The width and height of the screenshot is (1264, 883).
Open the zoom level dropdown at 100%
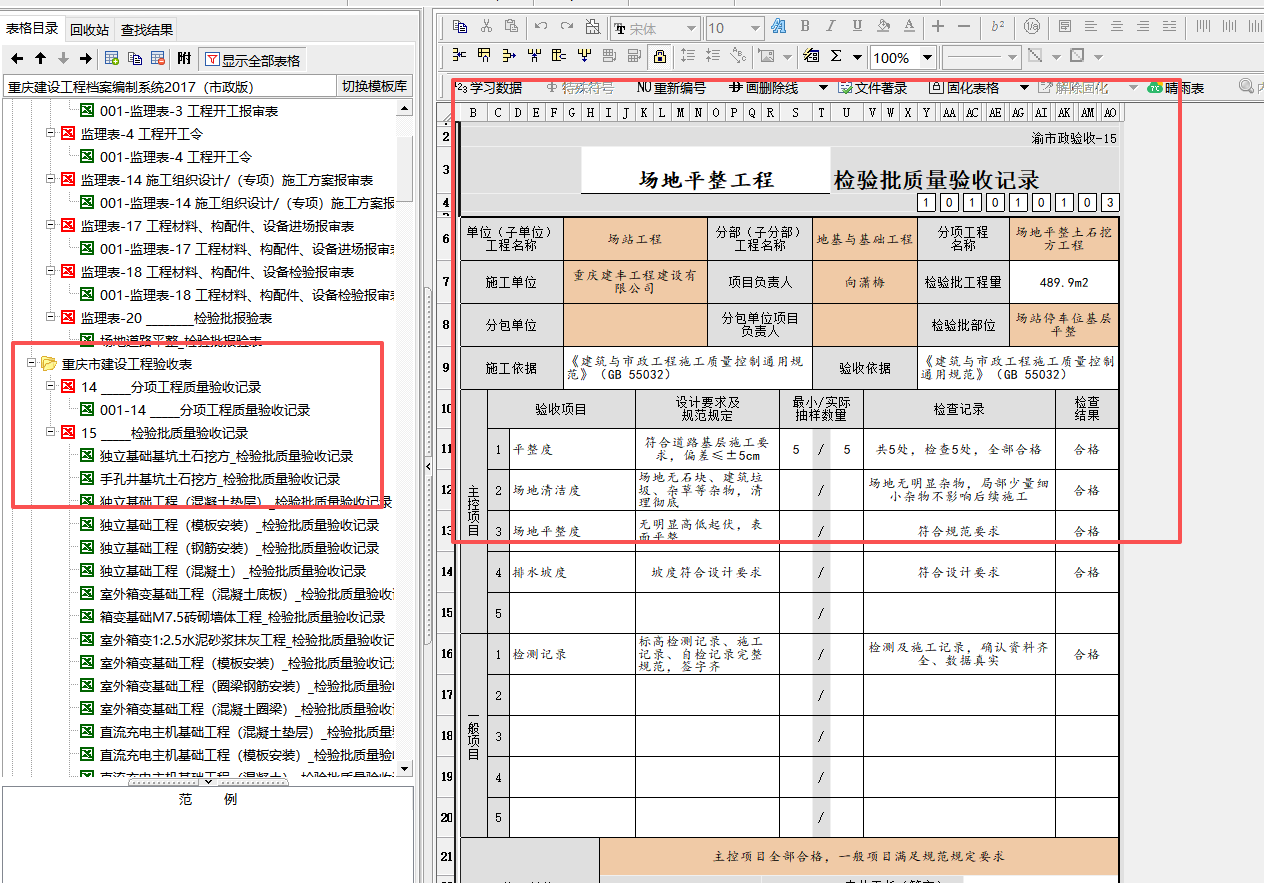click(x=901, y=57)
